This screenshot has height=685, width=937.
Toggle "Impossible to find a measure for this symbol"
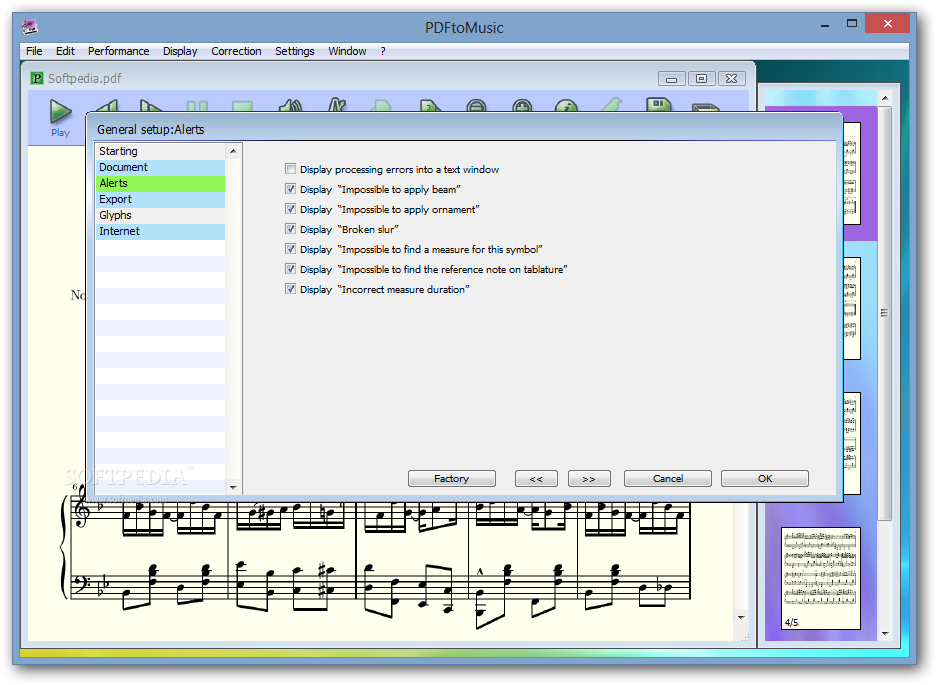point(290,249)
